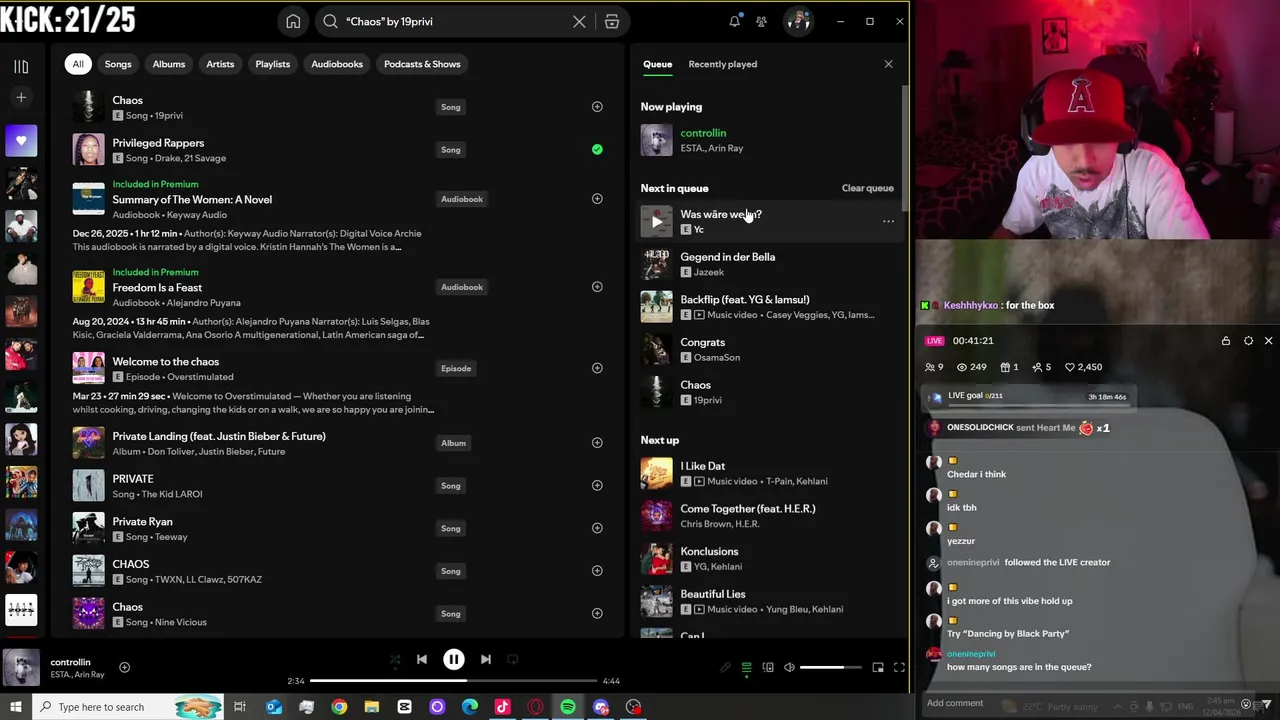Show All search results
The image size is (1280, 720).
click(x=78, y=64)
